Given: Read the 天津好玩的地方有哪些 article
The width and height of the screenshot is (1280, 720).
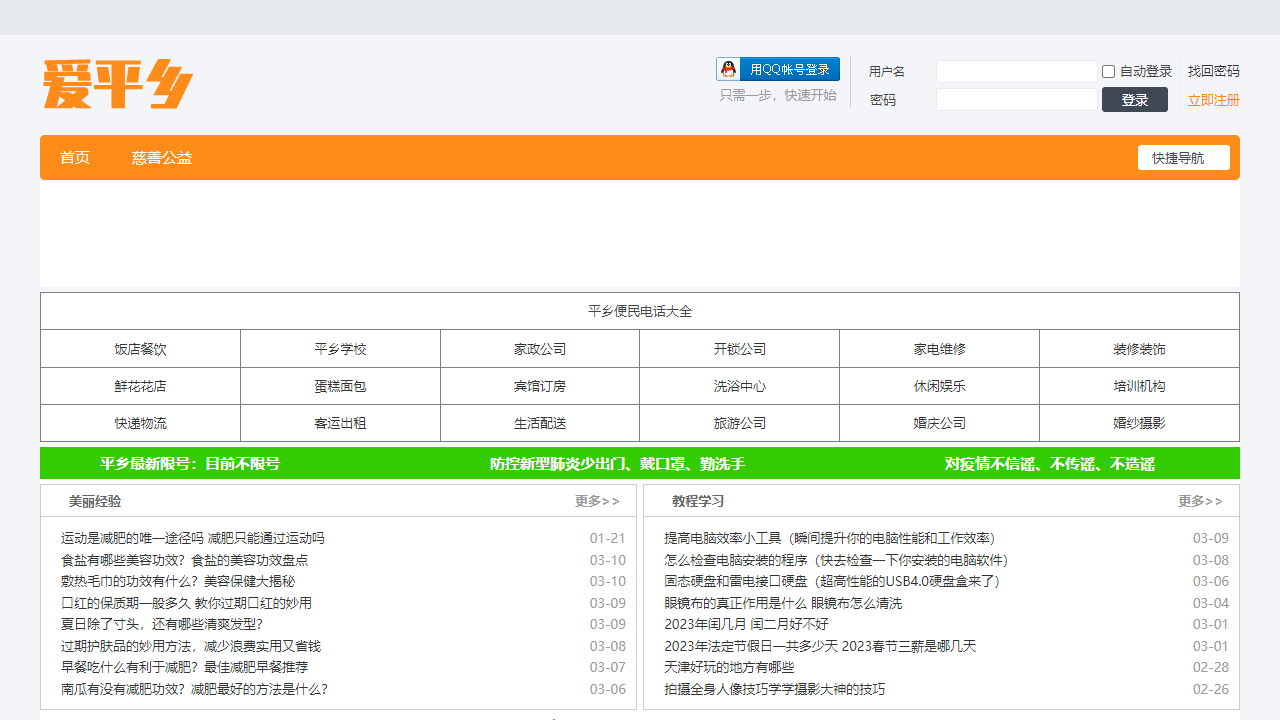Looking at the screenshot, I should (729, 667).
